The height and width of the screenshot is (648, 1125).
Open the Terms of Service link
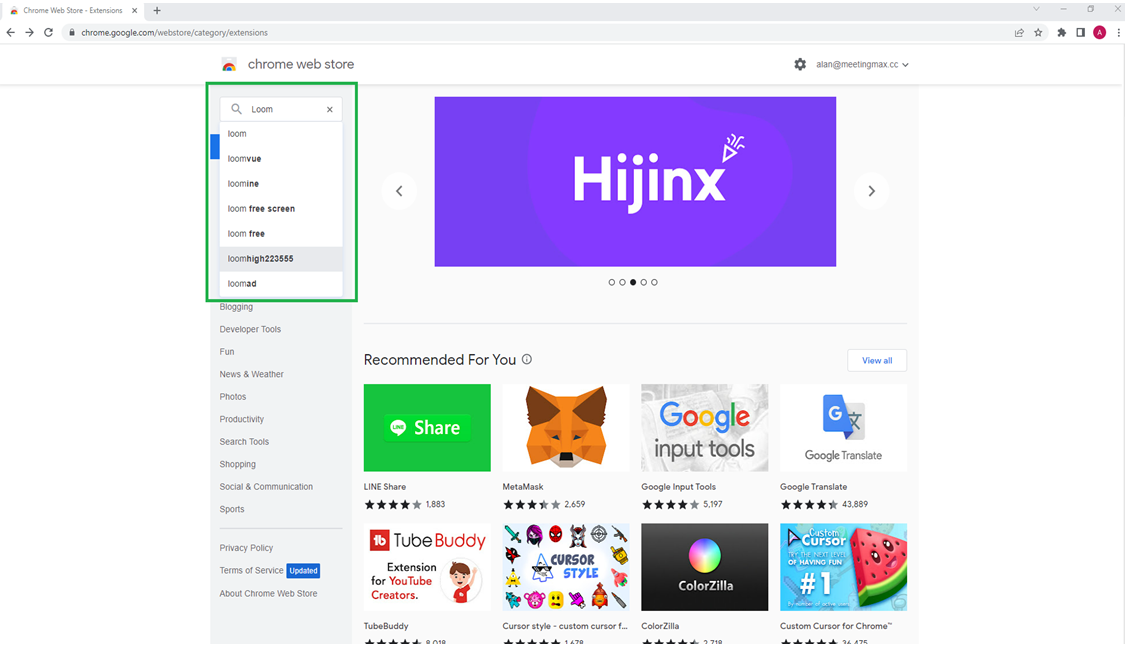coord(251,570)
